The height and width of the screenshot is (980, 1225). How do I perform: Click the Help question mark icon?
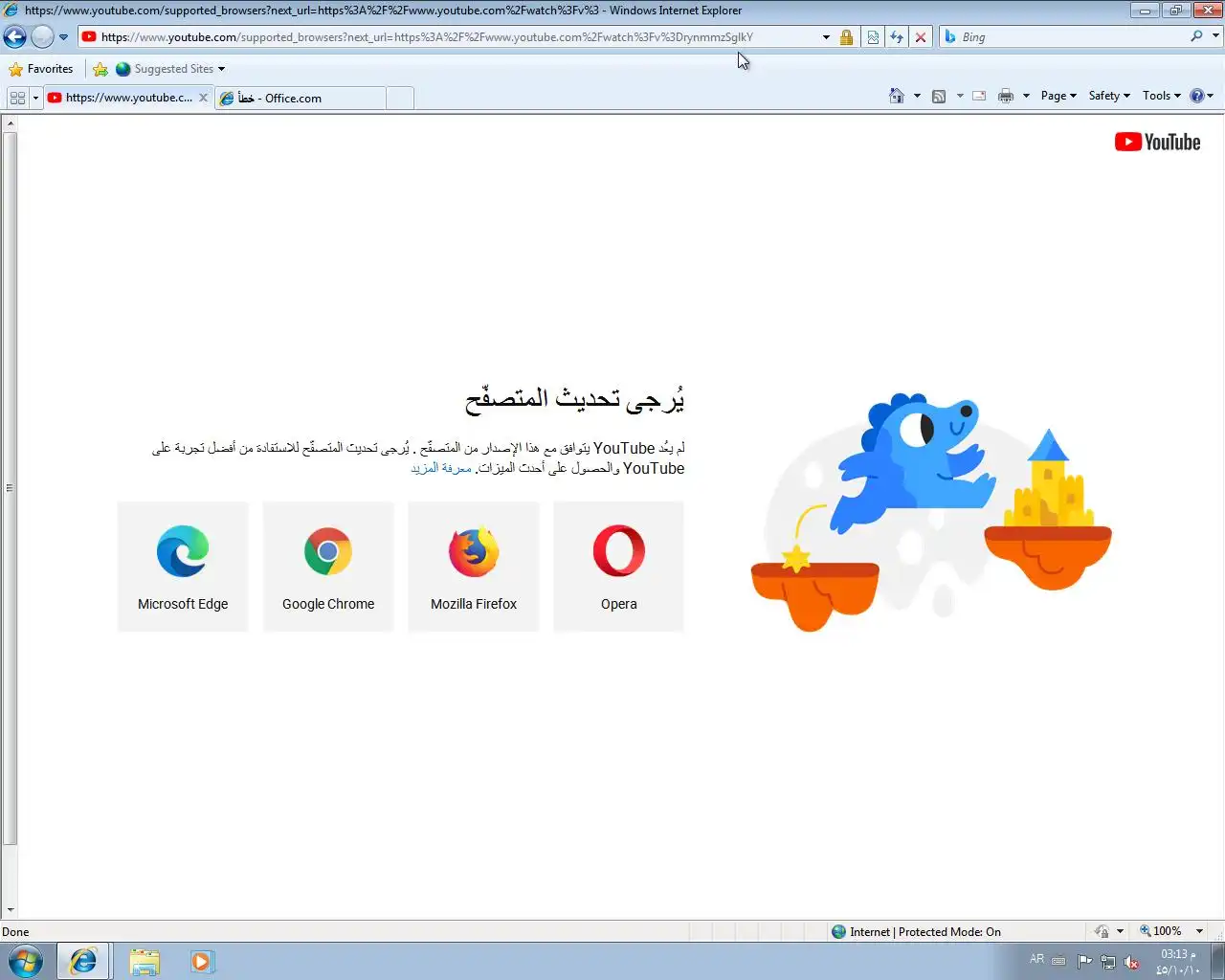click(1197, 96)
